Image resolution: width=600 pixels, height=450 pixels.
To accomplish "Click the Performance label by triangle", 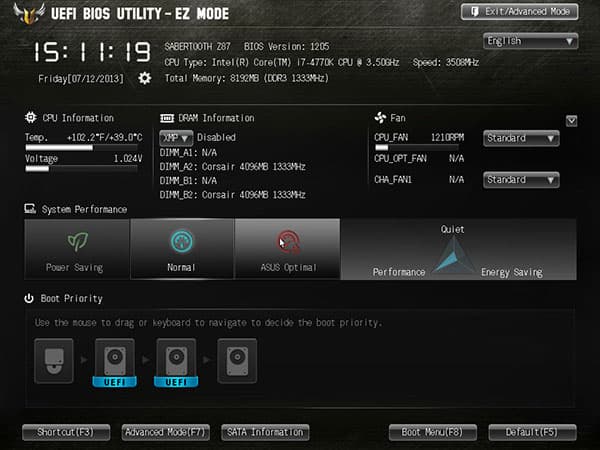I will [399, 272].
